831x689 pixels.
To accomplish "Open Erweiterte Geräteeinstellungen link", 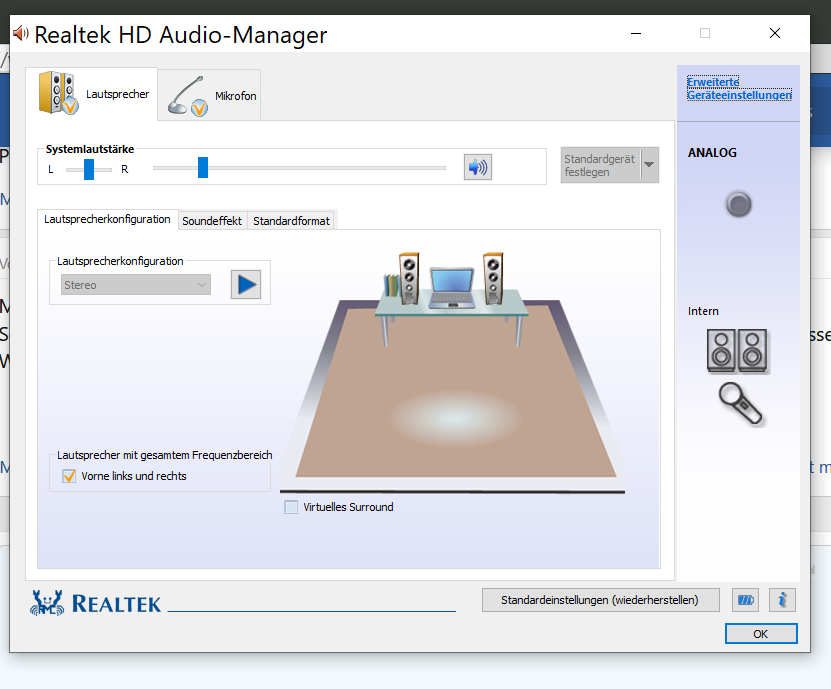I will point(739,89).
